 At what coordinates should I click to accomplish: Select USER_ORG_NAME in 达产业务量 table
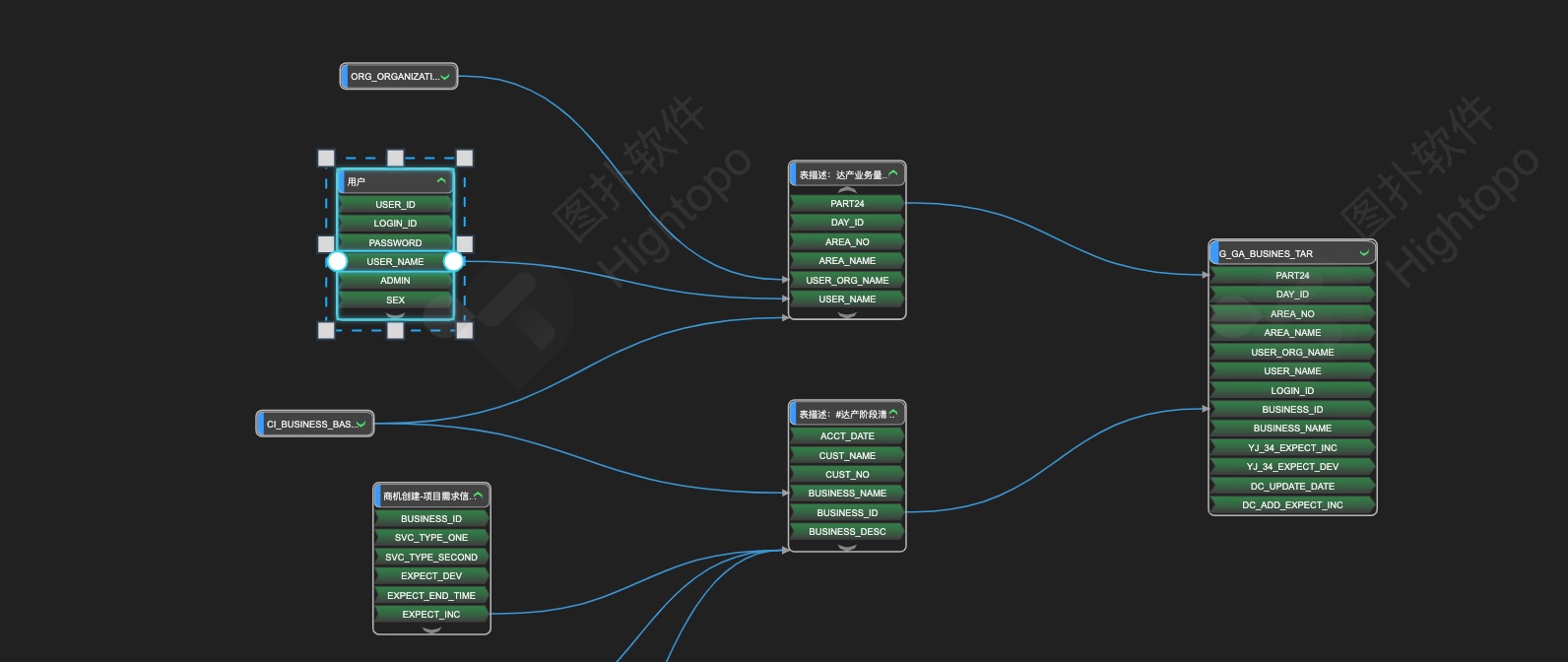(x=847, y=280)
